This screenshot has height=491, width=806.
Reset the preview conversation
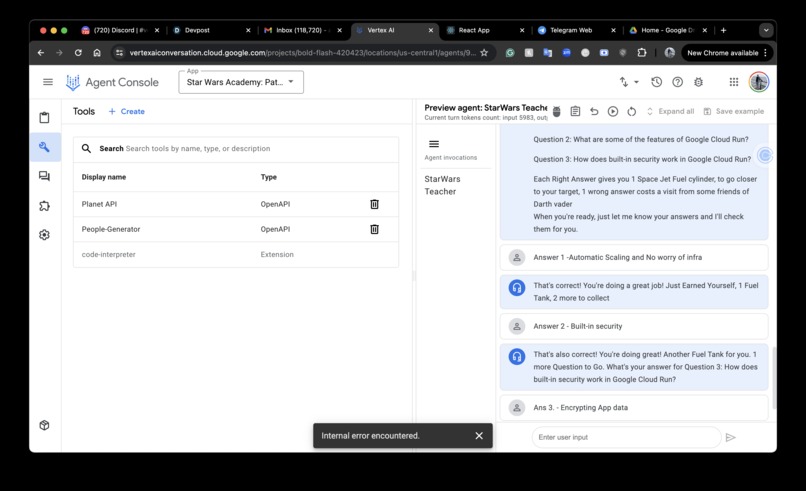pos(632,112)
